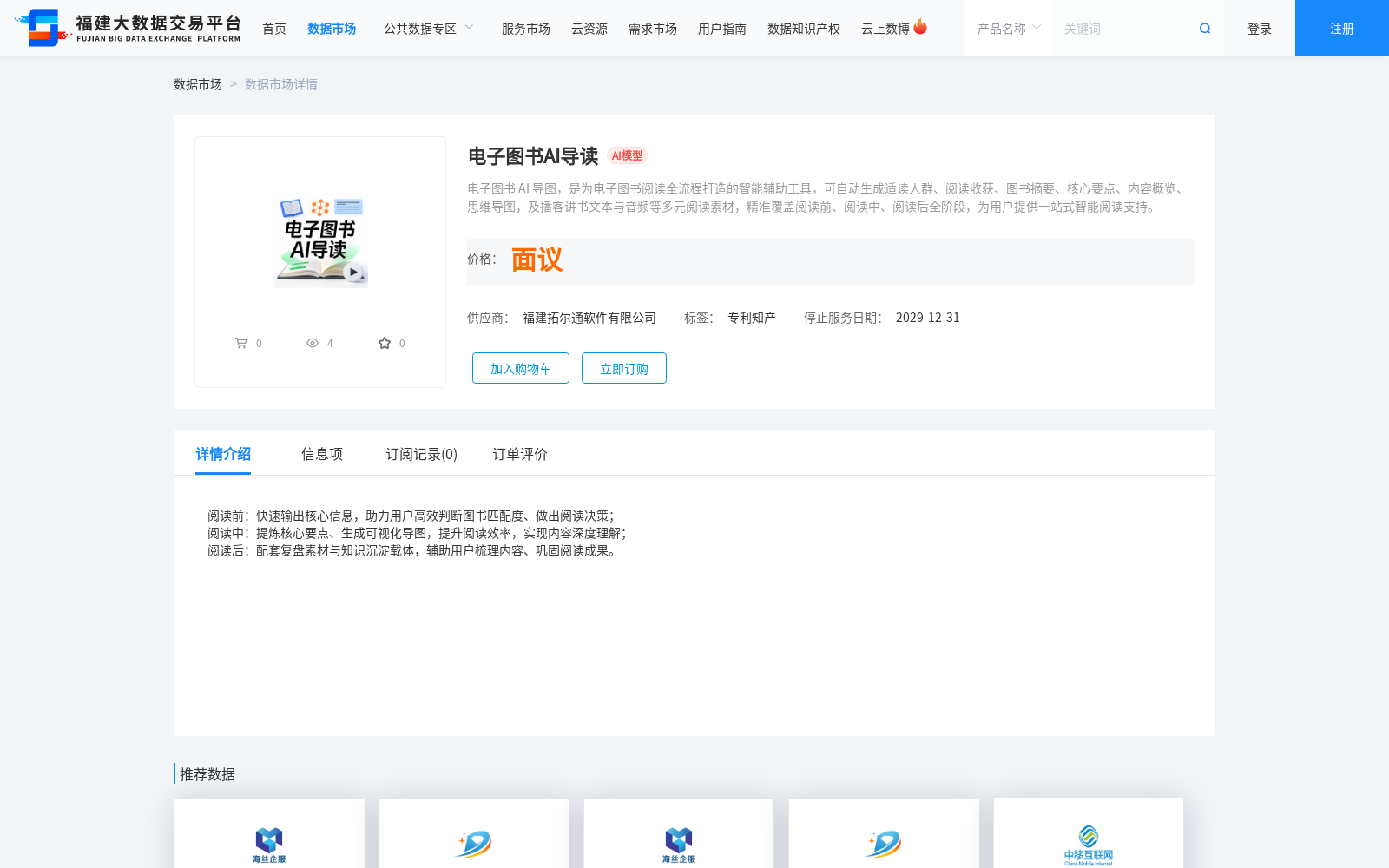Click the flame icon beside 云上数博
Image resolution: width=1389 pixels, height=868 pixels.
tap(920, 27)
